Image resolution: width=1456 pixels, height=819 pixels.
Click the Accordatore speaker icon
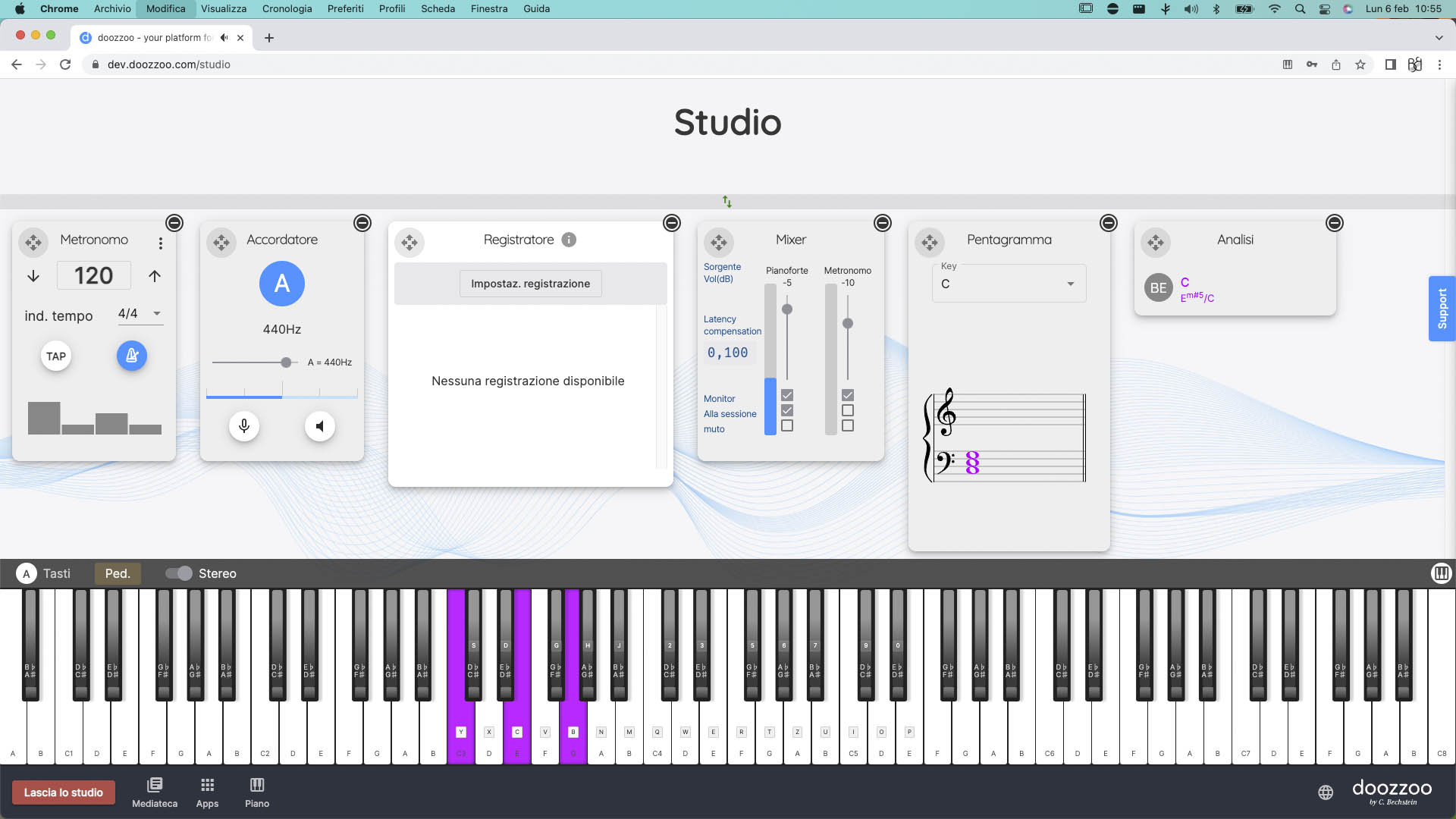click(319, 426)
